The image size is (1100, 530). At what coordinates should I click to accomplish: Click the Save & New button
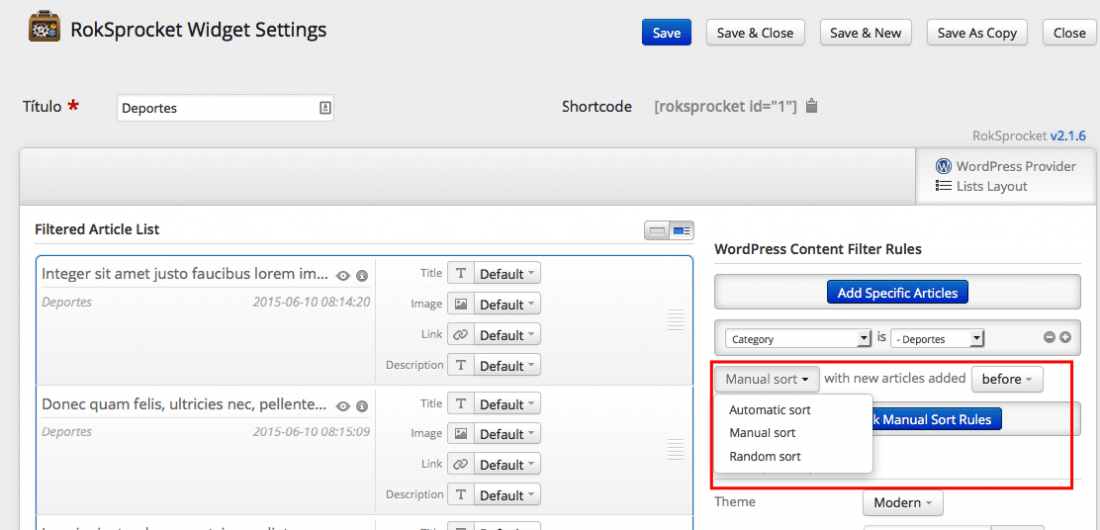pyautogui.click(x=866, y=32)
